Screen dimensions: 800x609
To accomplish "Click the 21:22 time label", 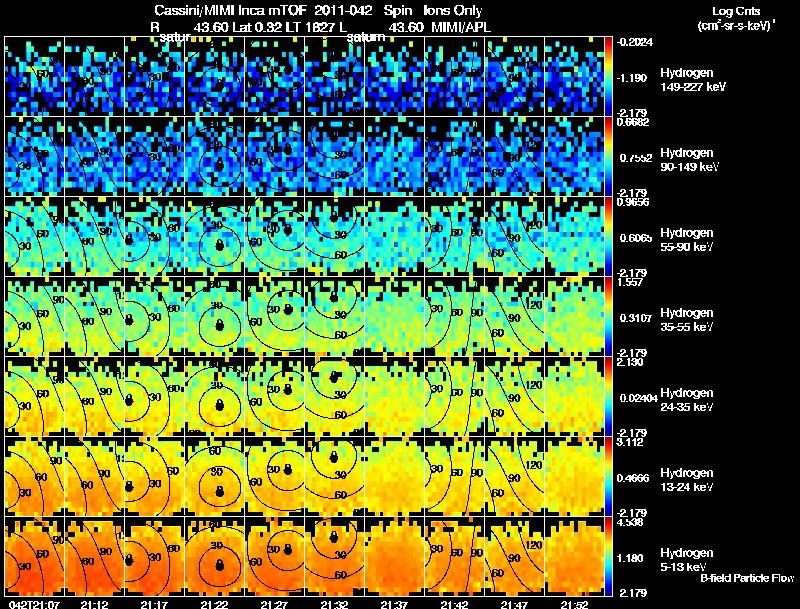I will pos(215,604).
